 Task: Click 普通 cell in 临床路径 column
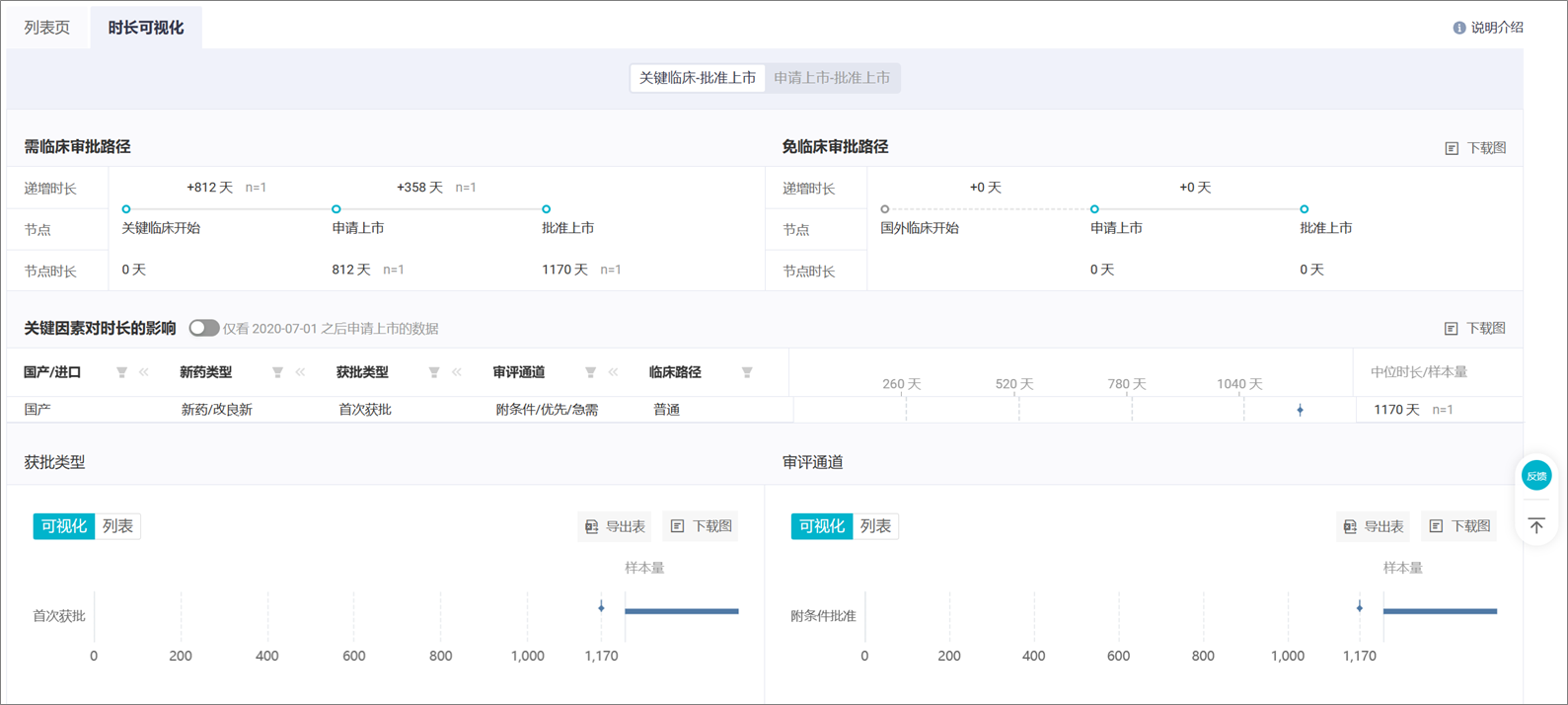coord(666,410)
